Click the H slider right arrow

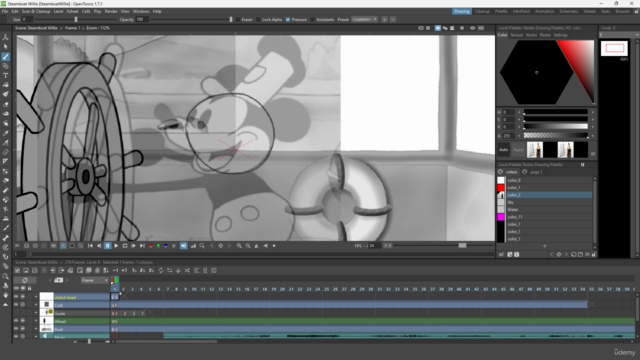coord(593,112)
